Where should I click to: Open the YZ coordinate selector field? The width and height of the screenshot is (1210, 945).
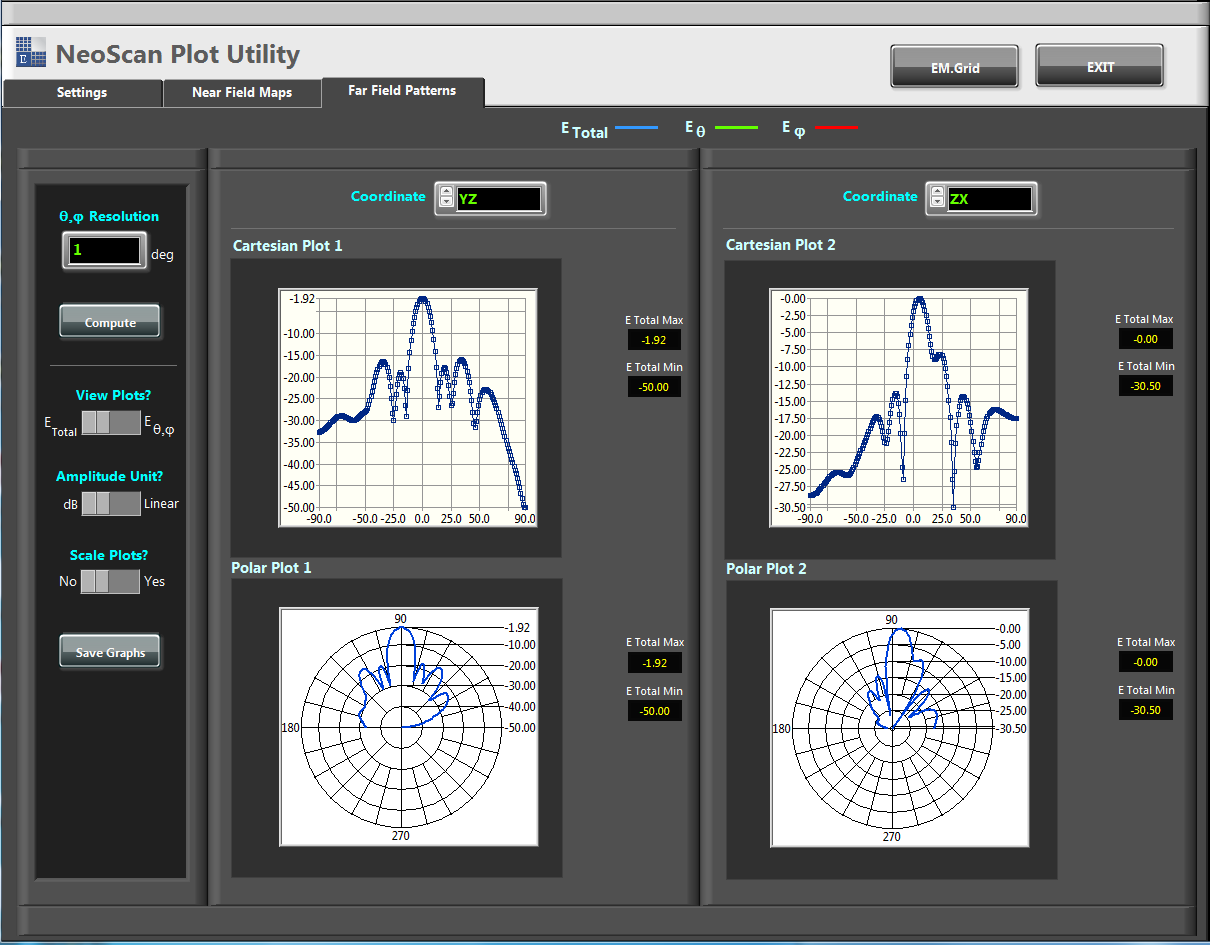[x=498, y=199]
